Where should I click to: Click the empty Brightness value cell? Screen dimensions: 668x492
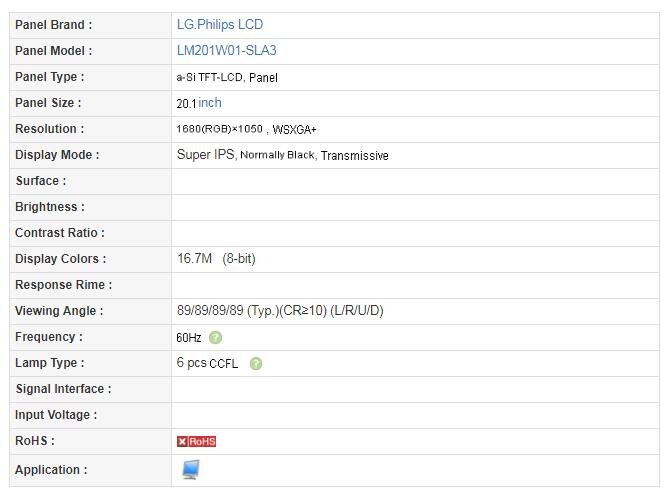click(x=415, y=207)
